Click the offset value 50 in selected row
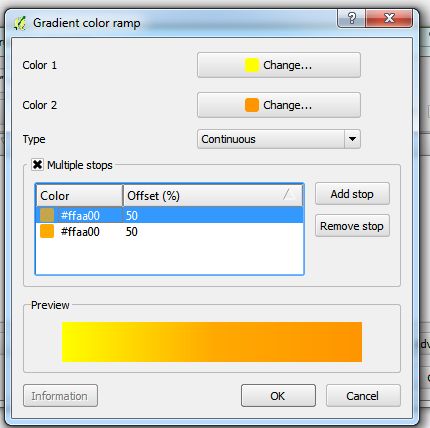This screenshot has height=428, width=430. tap(132, 216)
